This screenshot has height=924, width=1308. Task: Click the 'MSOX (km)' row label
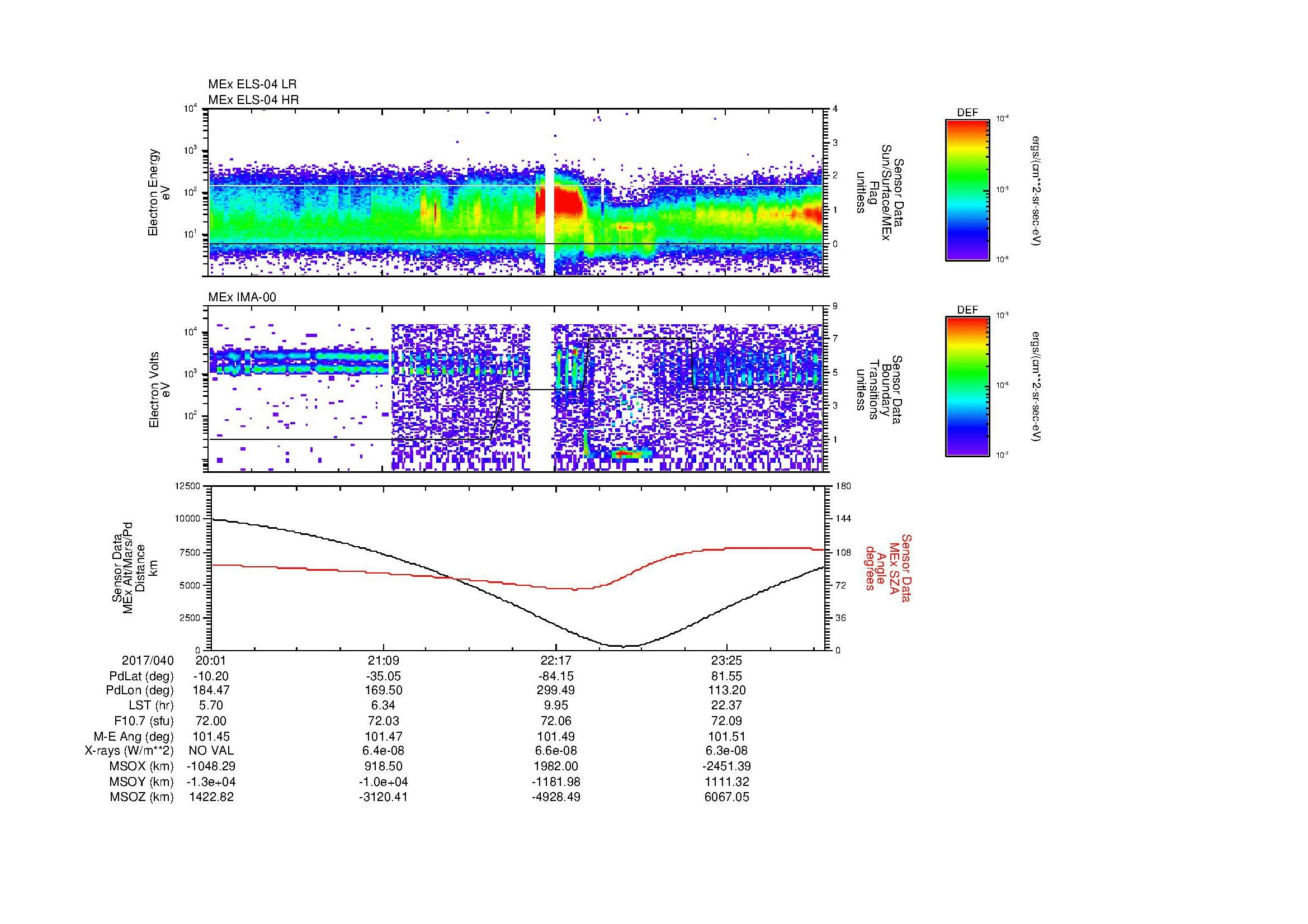[142, 766]
